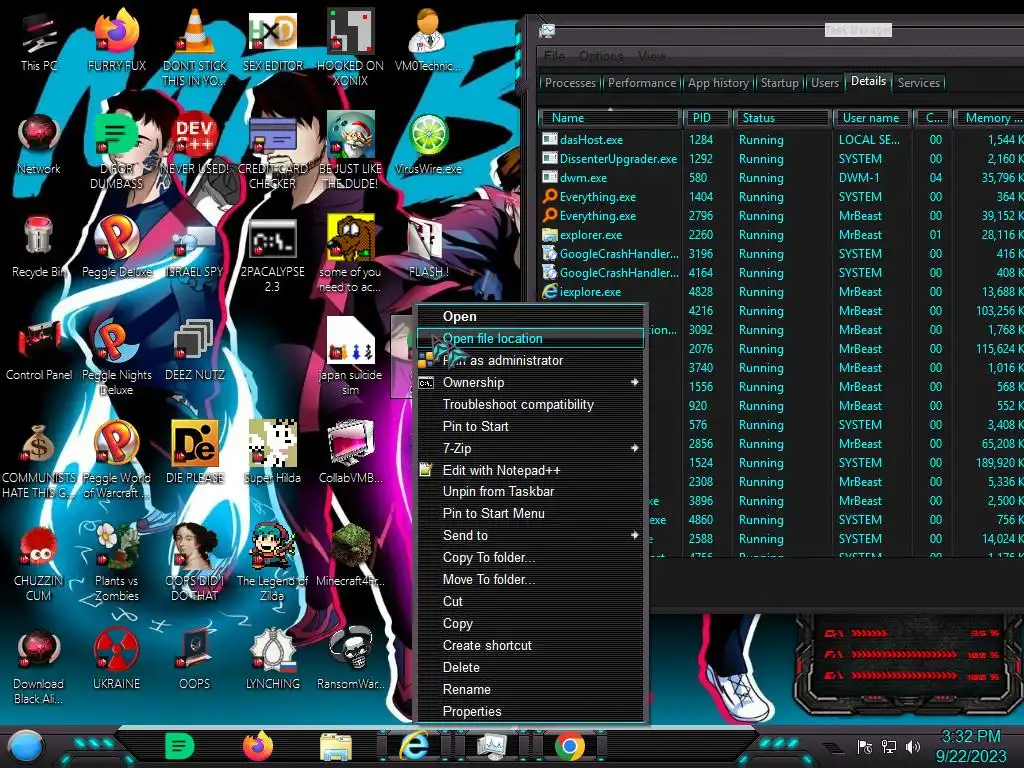The height and width of the screenshot is (768, 1024).
Task: Select the iexplore.exe process row
Action: [x=780, y=292]
